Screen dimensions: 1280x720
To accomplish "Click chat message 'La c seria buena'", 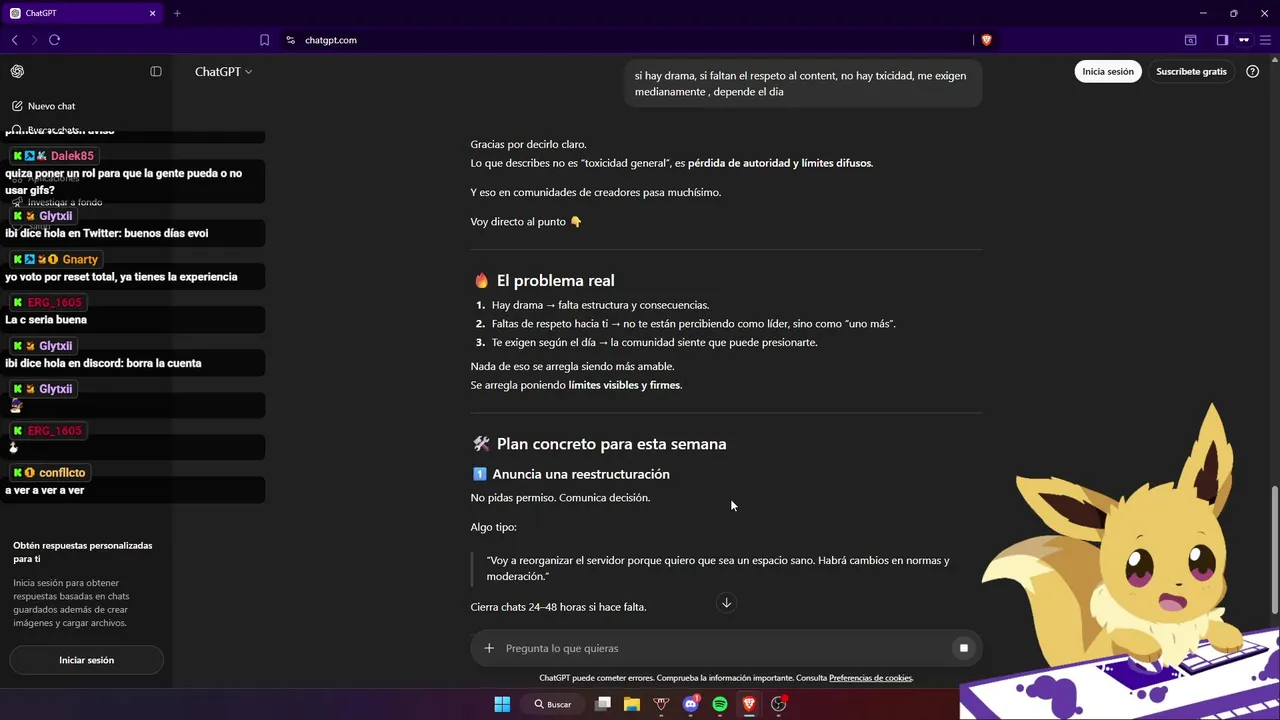I will pos(46,320).
